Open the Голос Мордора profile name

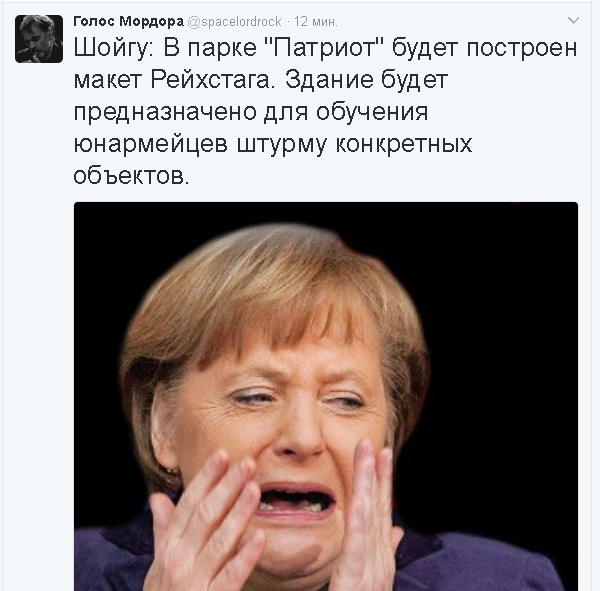click(129, 21)
